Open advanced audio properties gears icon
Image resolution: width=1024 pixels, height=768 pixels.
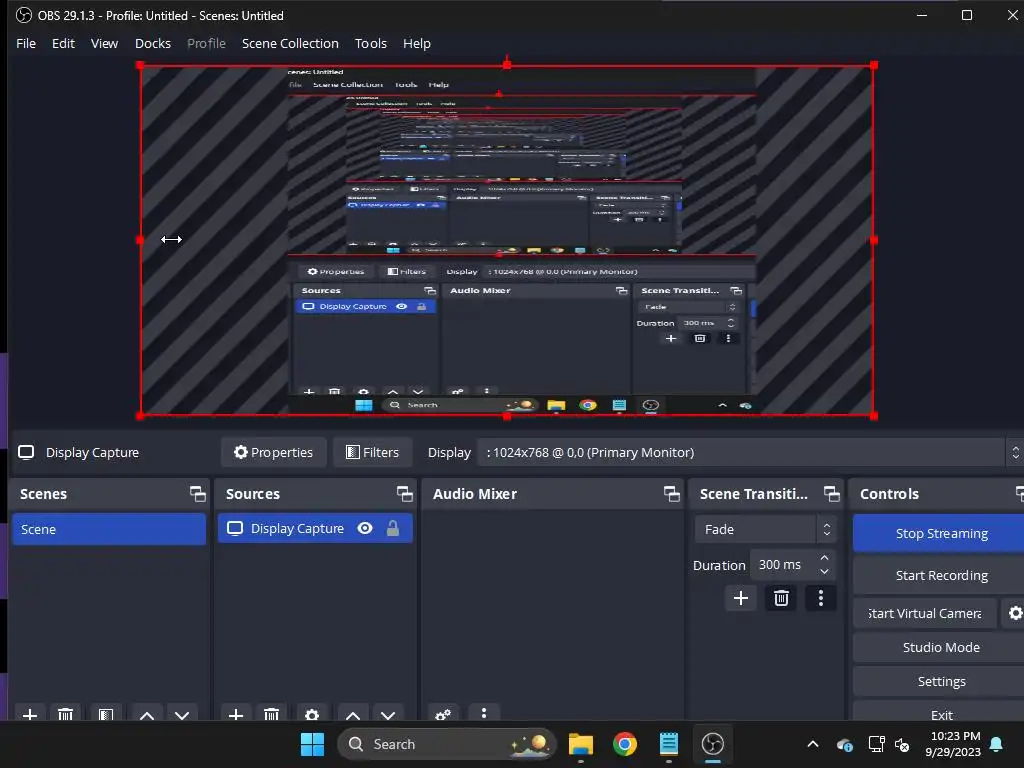tap(443, 714)
